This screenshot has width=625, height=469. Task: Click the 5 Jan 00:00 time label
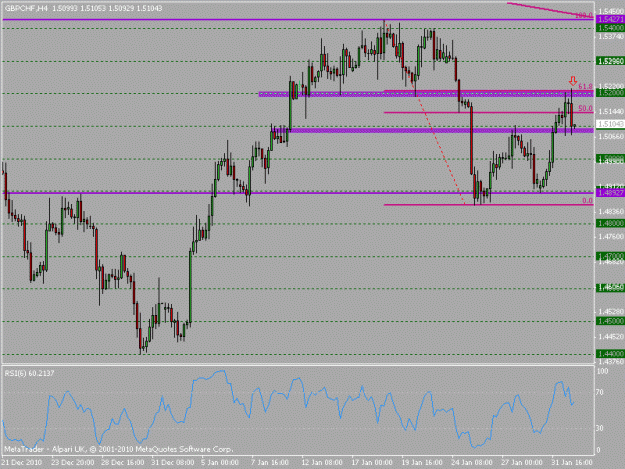click(220, 463)
